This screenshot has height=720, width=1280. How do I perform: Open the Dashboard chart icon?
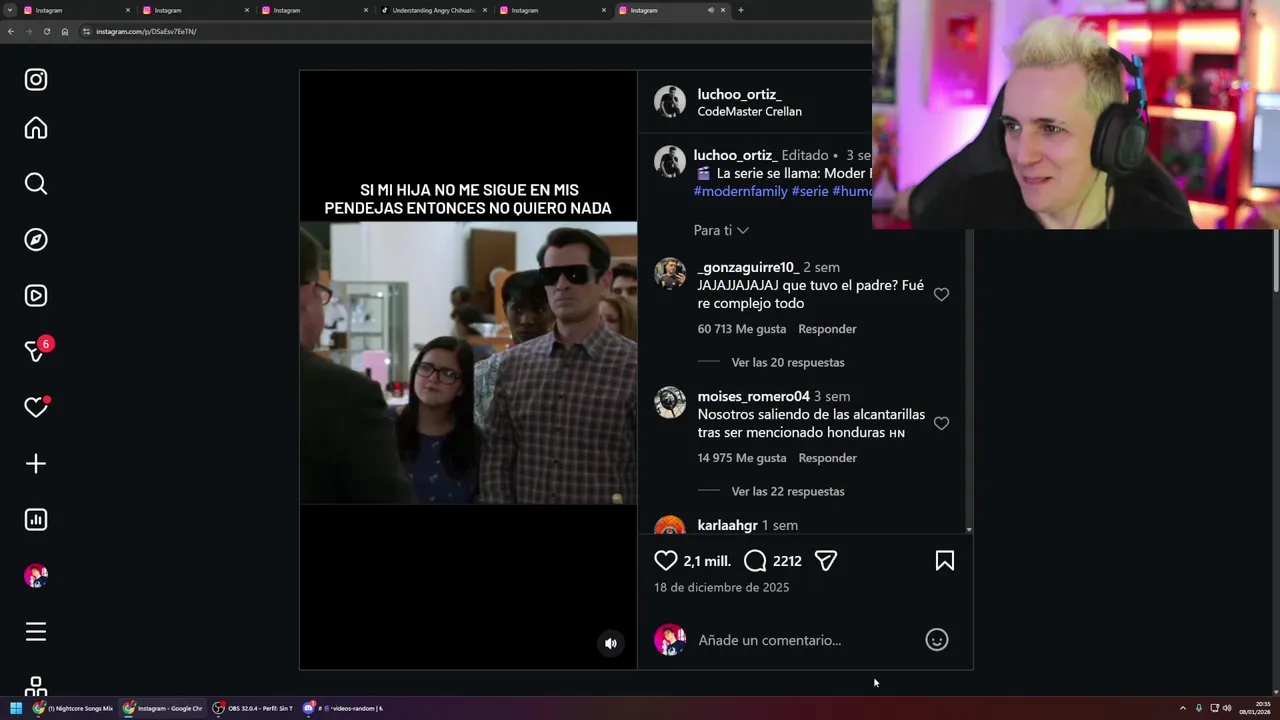pyautogui.click(x=36, y=520)
